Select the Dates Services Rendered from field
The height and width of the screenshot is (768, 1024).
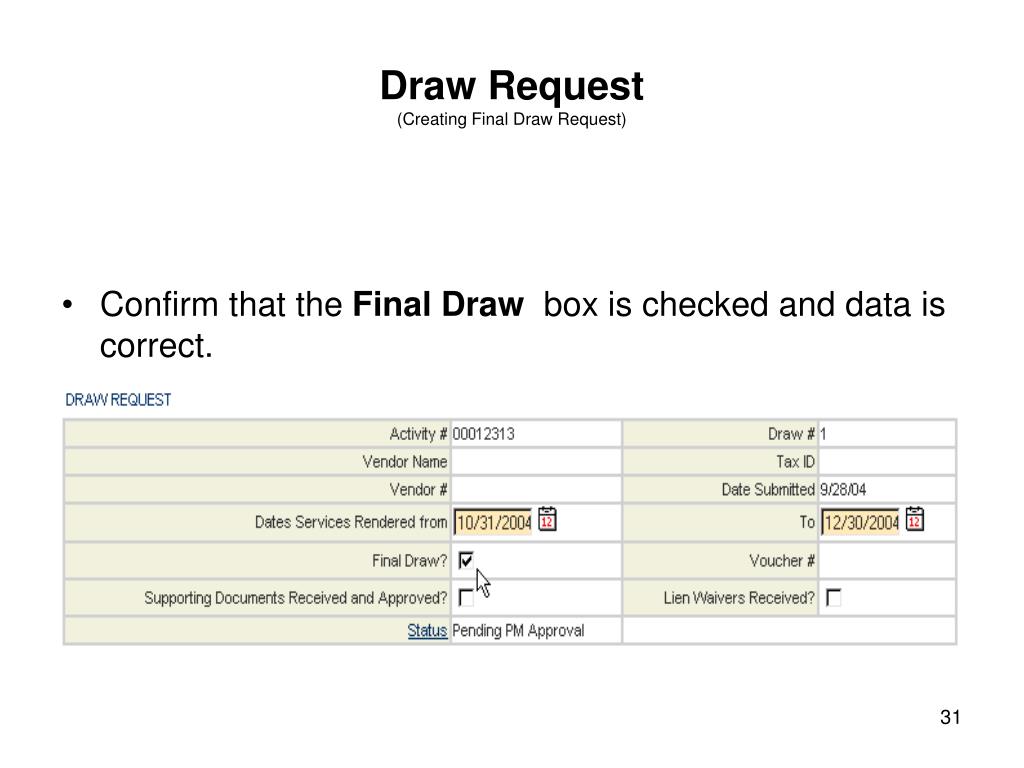[x=493, y=522]
